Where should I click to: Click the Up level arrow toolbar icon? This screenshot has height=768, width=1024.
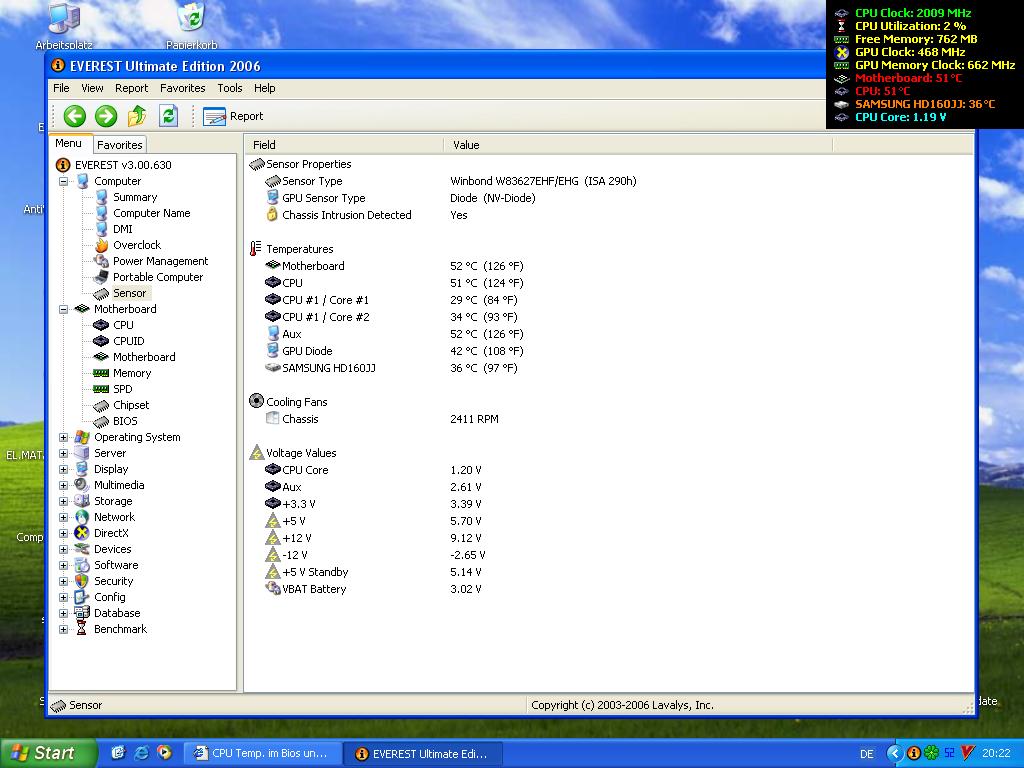click(137, 116)
